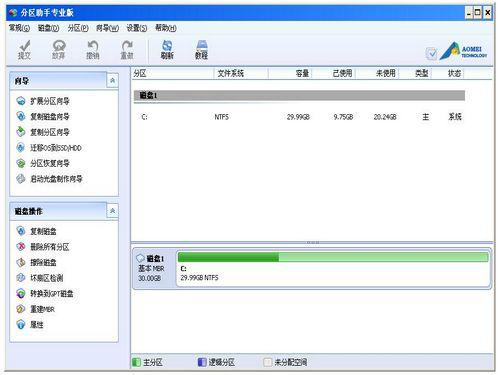Screen dimensions: 500x375
Task: Select the 磁盘1 group header row
Action: point(299,95)
